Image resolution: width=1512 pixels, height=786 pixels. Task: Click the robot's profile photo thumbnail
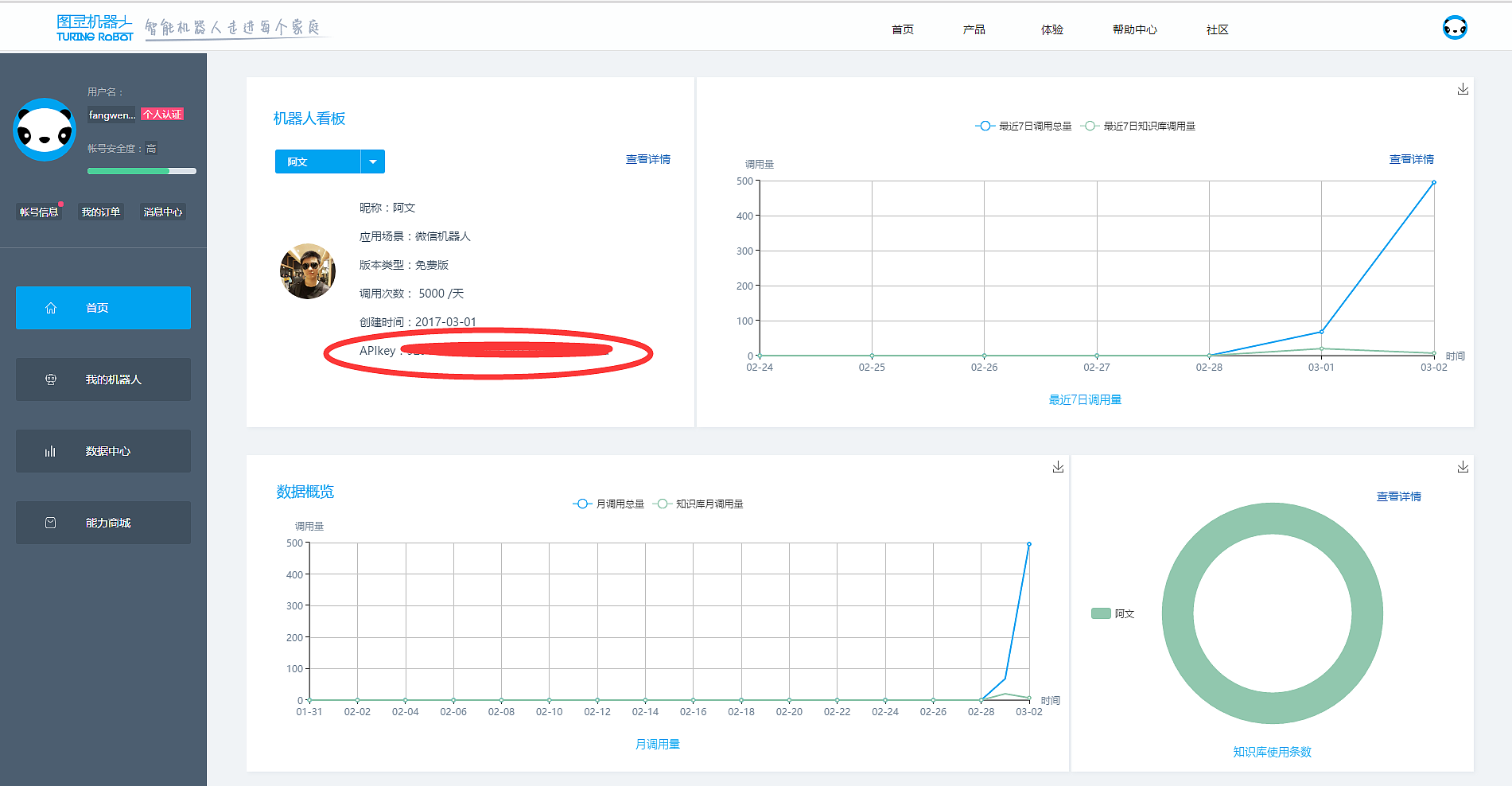coord(308,271)
